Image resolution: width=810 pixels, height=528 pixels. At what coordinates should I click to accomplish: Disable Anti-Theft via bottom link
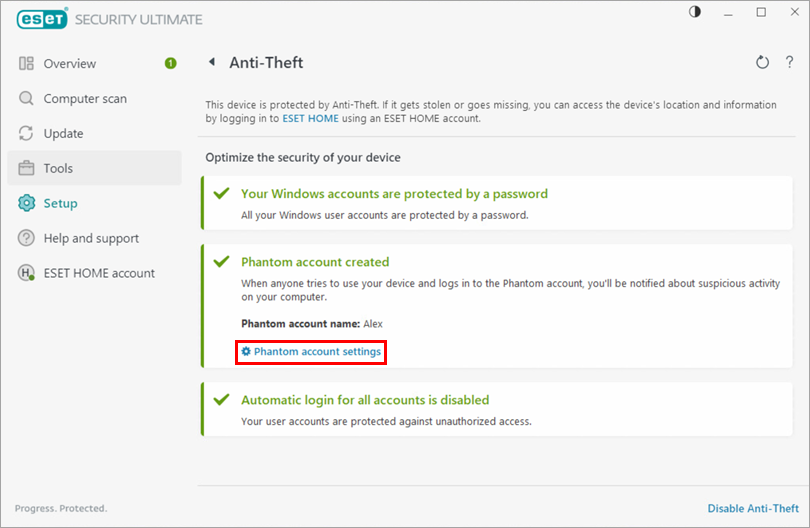(753, 508)
